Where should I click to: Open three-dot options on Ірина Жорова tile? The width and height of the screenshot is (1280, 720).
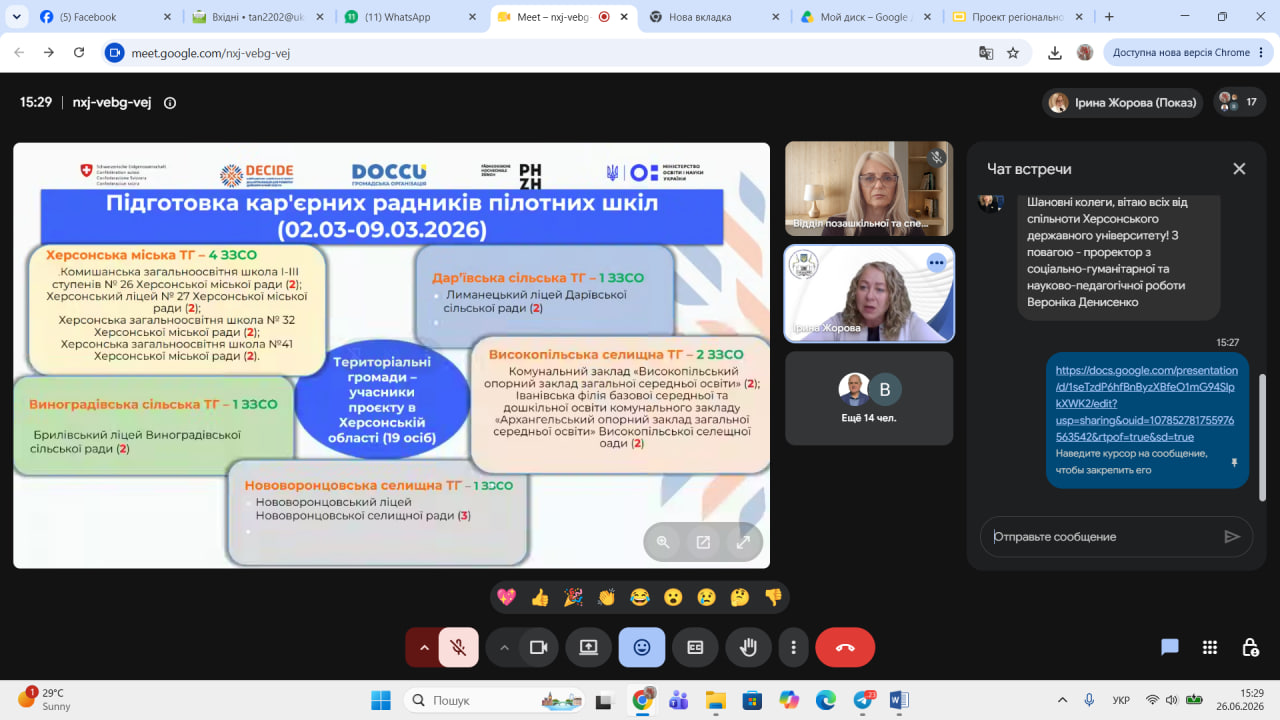point(936,263)
